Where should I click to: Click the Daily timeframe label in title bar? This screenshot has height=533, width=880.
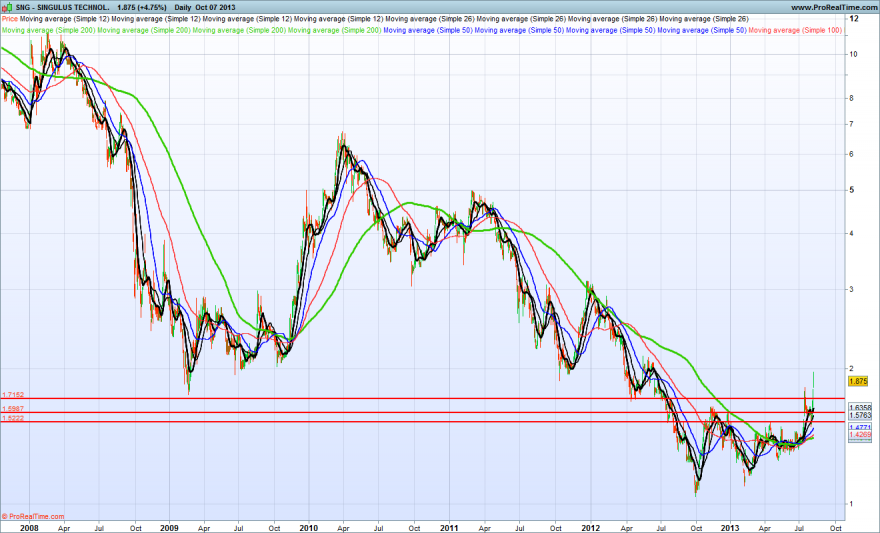(182, 7)
